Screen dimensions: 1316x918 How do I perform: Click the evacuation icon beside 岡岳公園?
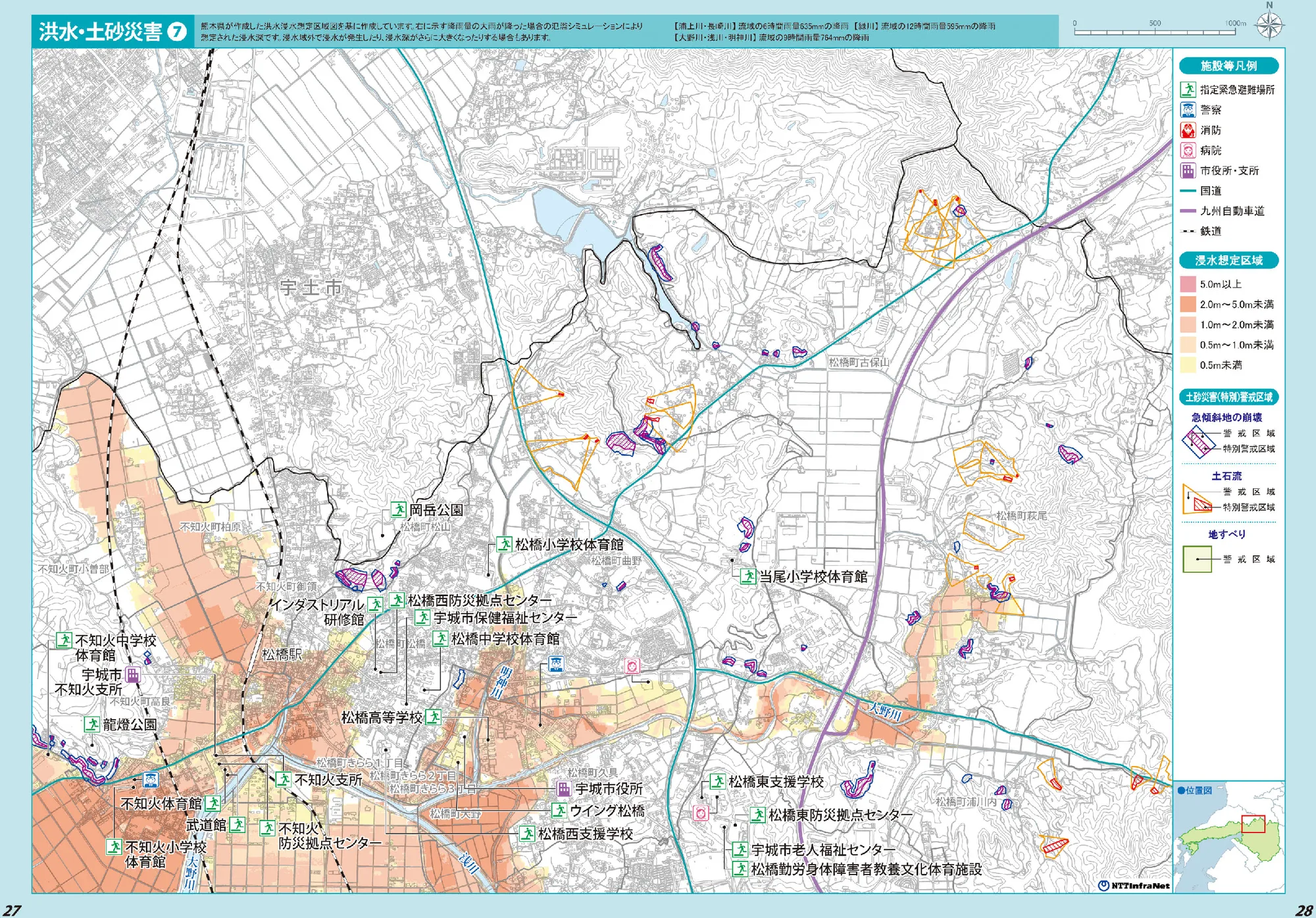[398, 509]
